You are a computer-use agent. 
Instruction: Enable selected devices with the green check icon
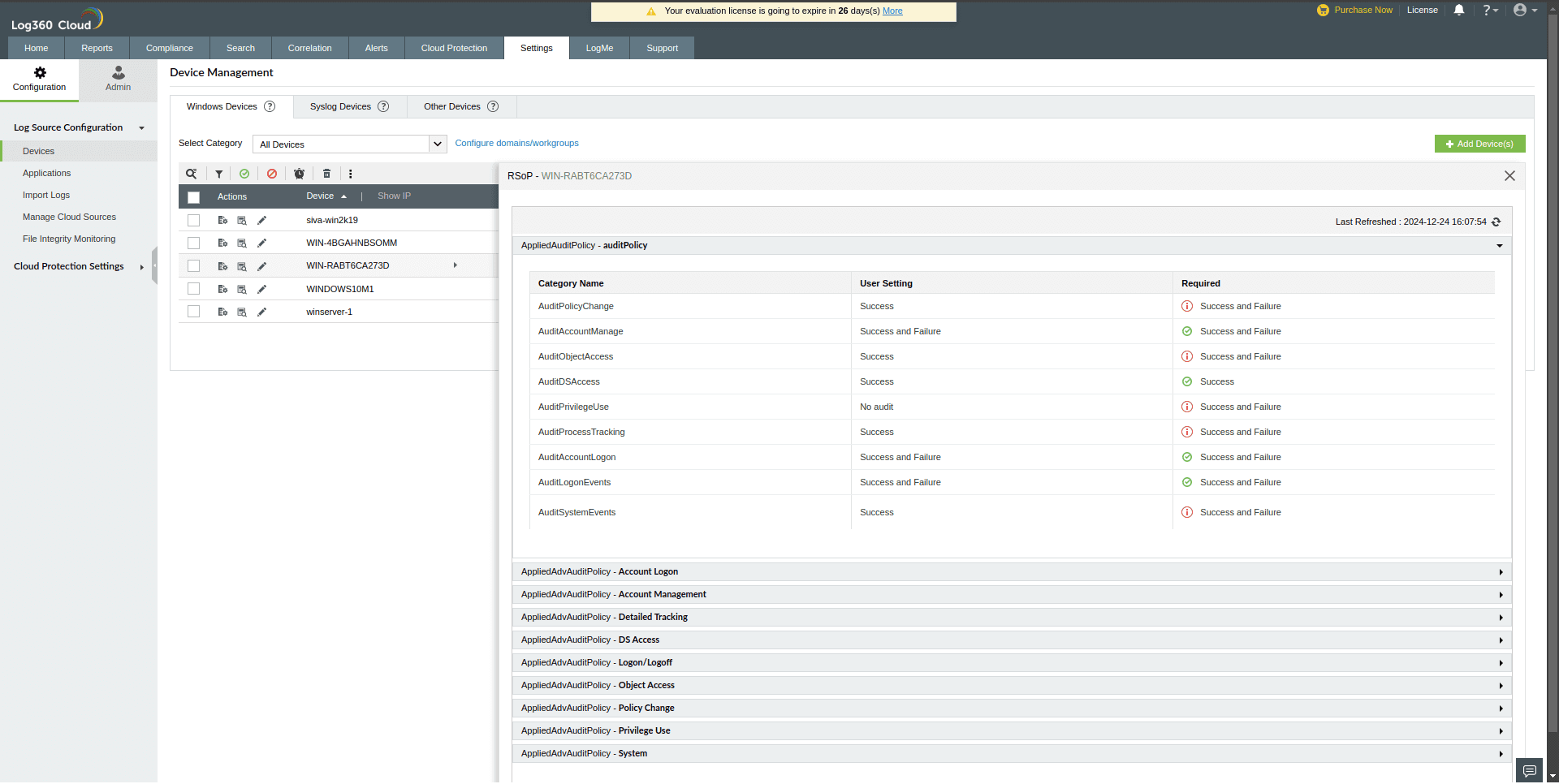pos(244,174)
